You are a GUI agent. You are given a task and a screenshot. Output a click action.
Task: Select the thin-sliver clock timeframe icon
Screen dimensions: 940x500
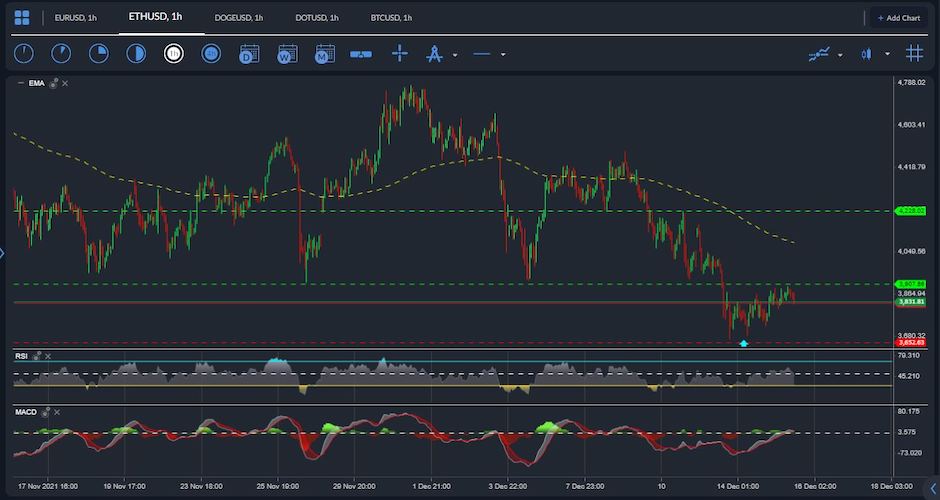[x=24, y=54]
